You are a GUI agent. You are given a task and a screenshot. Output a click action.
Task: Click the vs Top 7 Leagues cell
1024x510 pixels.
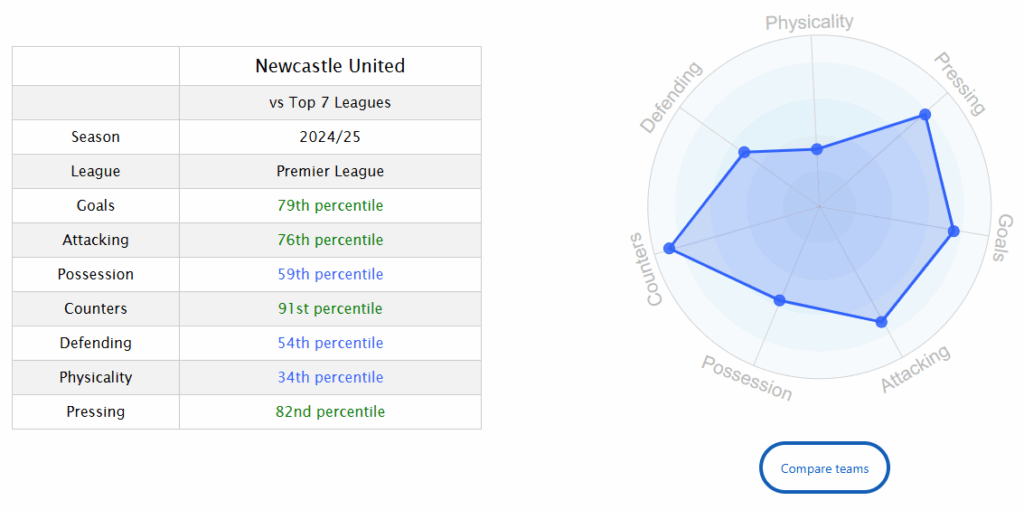[x=330, y=103]
